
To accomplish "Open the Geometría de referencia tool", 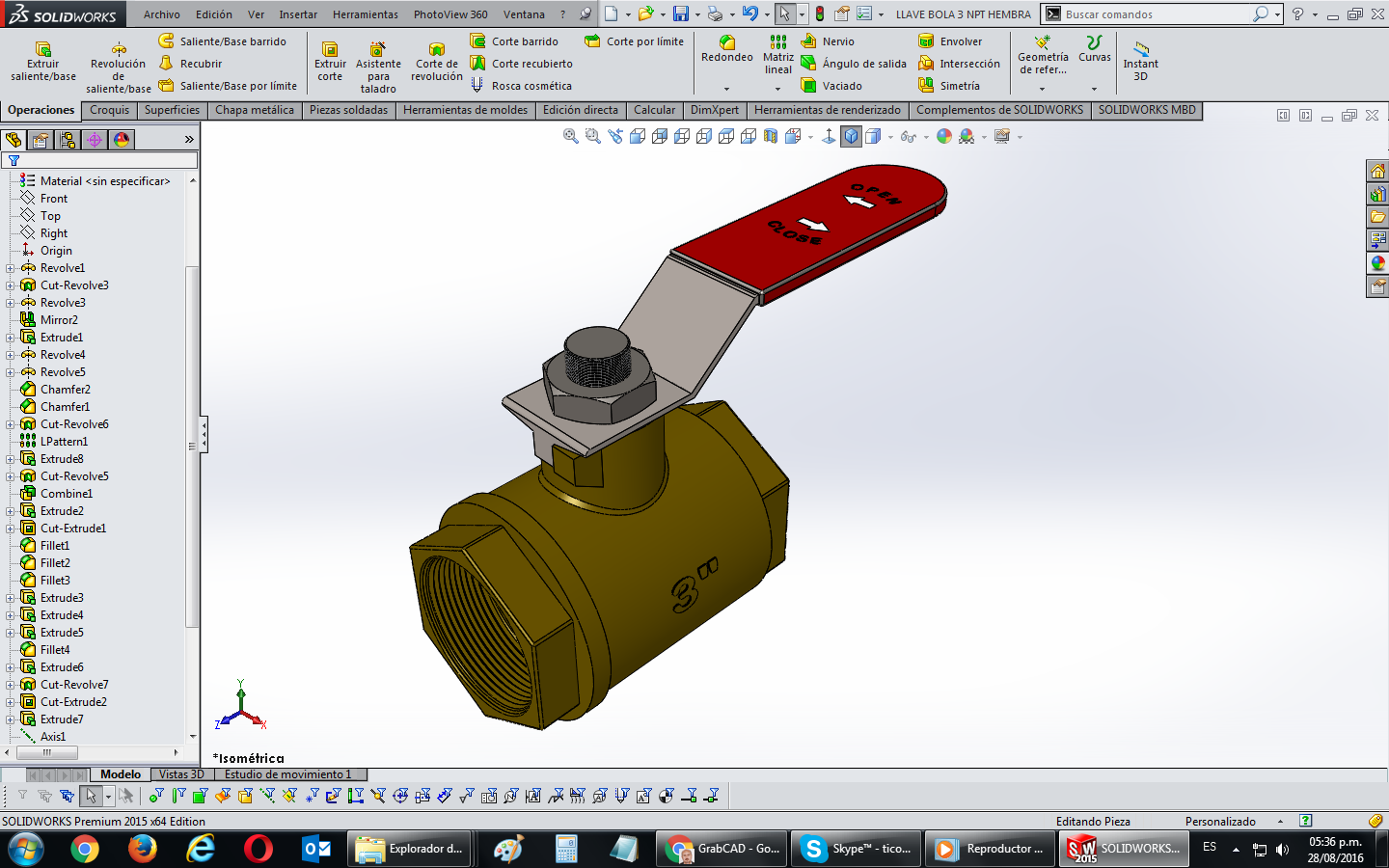I will 1042,43.
